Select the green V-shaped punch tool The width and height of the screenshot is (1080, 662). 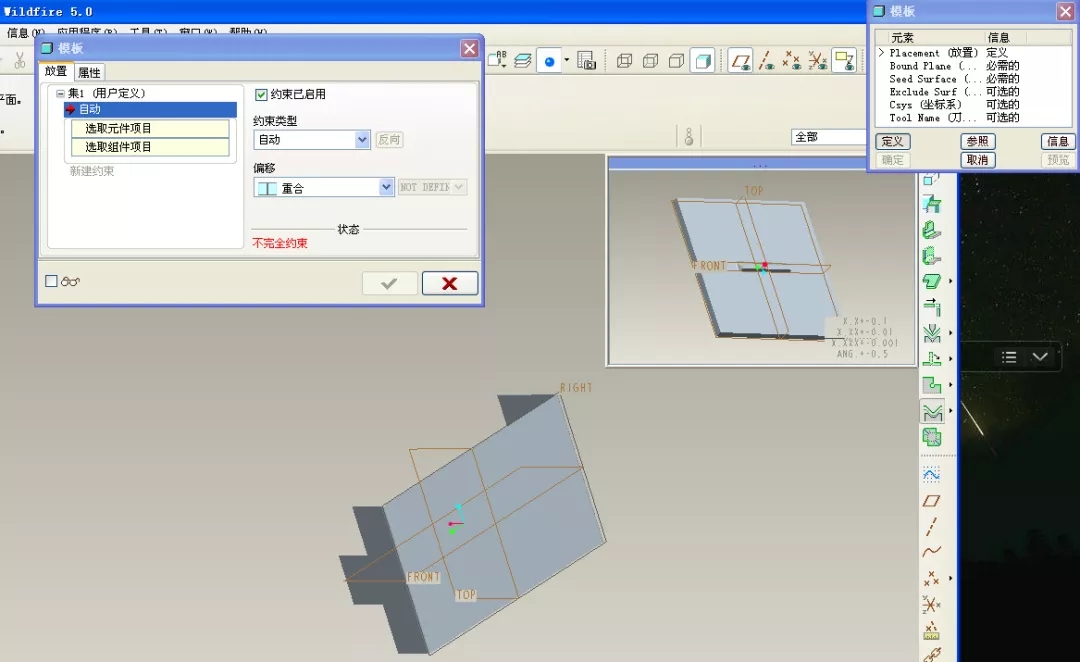(932, 333)
